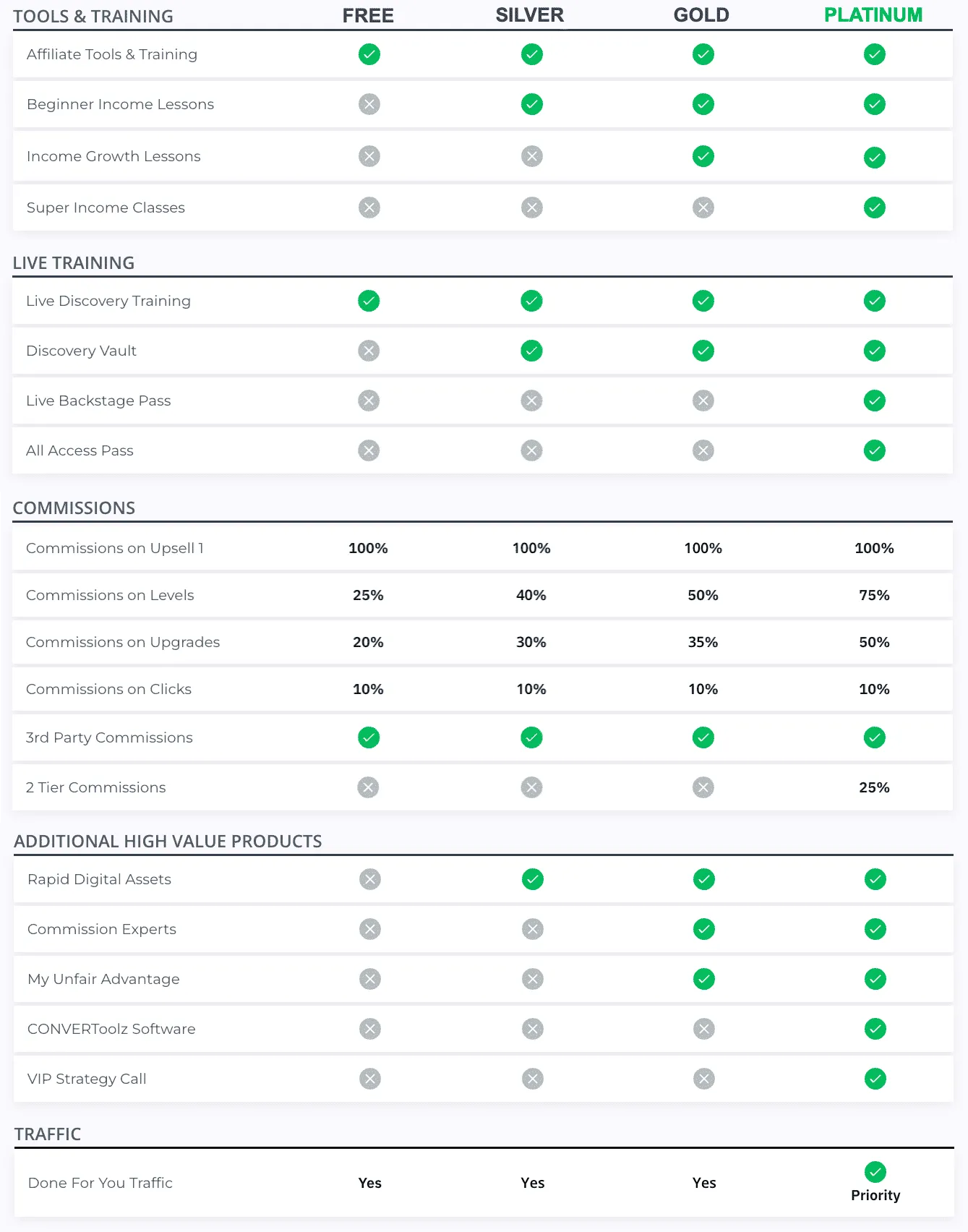
Task: Click the GOLD grey X for CONVERToolz Software
Action: pos(704,1029)
